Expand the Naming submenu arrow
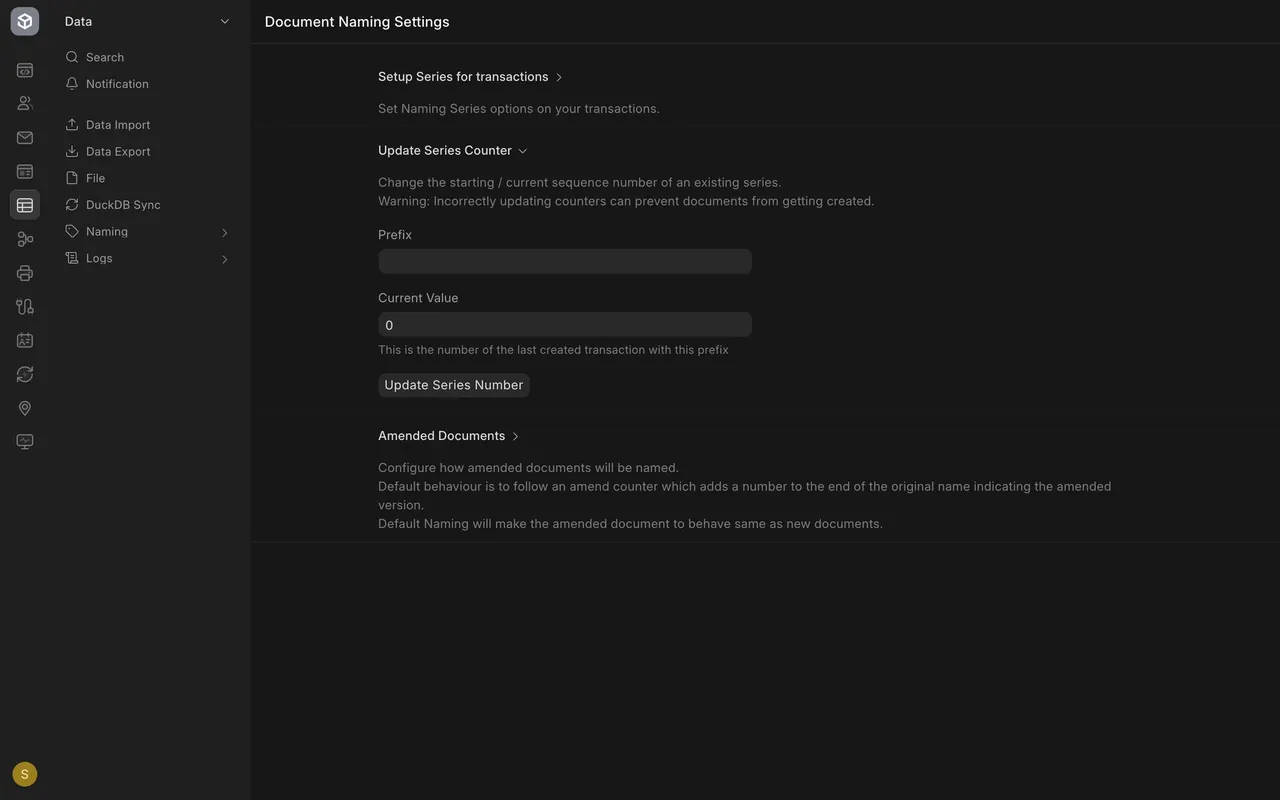Image resolution: width=1280 pixels, height=800 pixels. click(x=224, y=232)
